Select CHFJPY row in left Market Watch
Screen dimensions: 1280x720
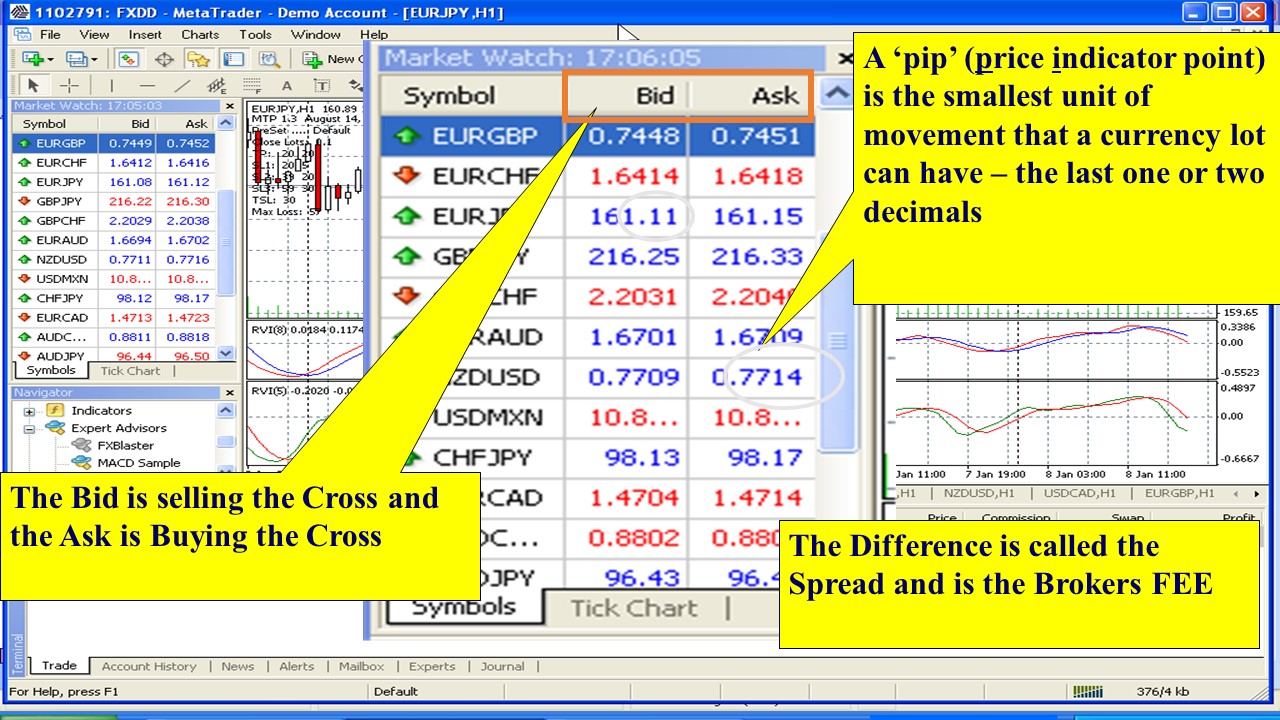(x=114, y=298)
